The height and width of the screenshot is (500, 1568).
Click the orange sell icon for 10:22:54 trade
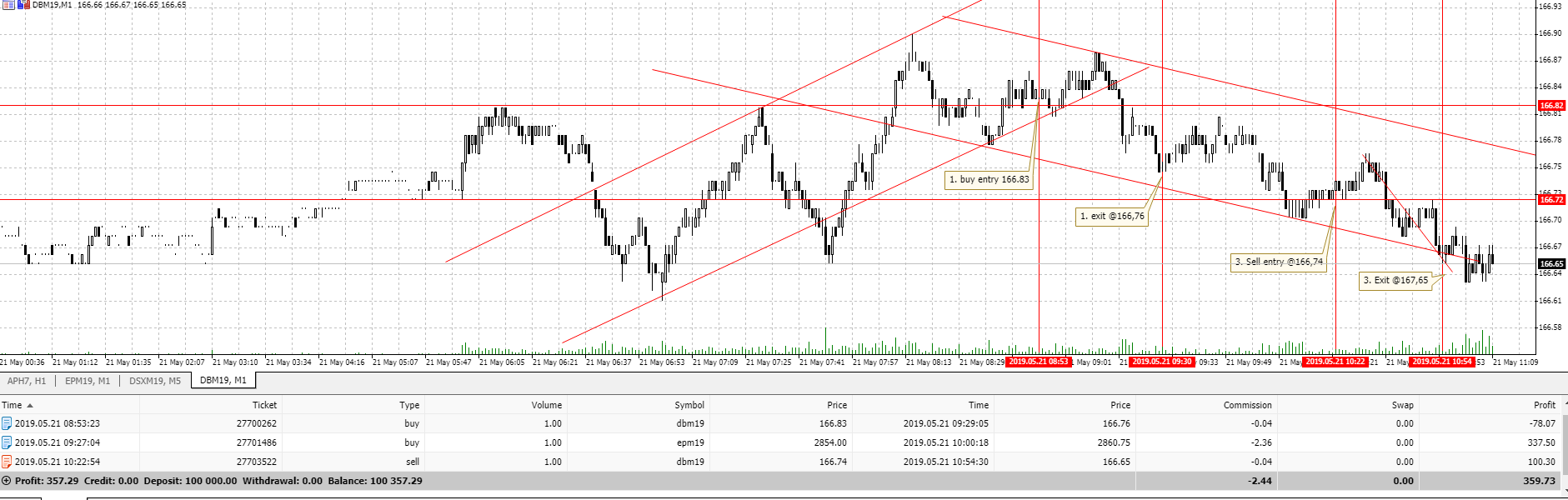7,462
